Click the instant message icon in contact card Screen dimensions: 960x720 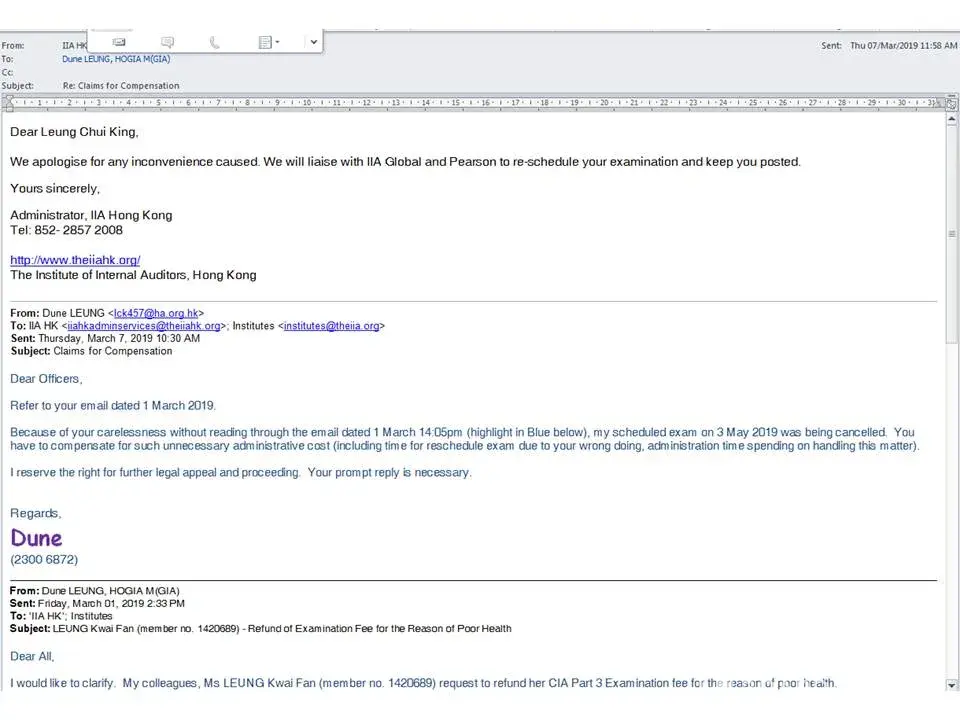tap(167, 42)
